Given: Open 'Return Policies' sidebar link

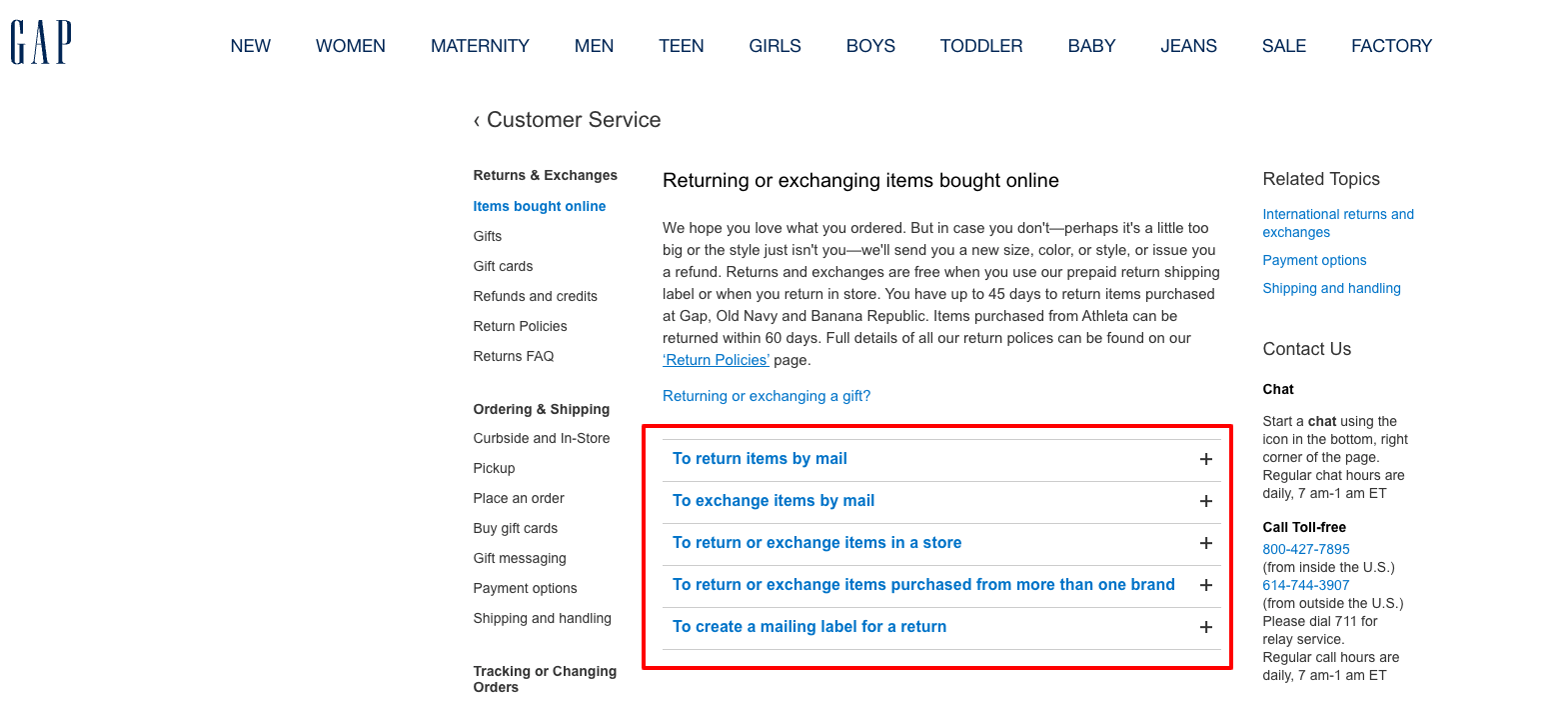Looking at the screenshot, I should [520, 326].
